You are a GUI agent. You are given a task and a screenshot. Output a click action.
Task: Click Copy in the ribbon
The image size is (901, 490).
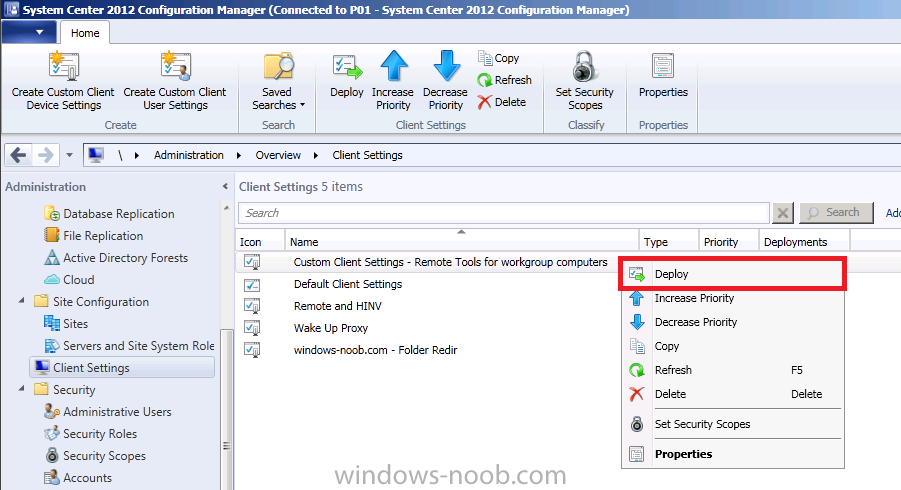pyautogui.click(x=498, y=58)
